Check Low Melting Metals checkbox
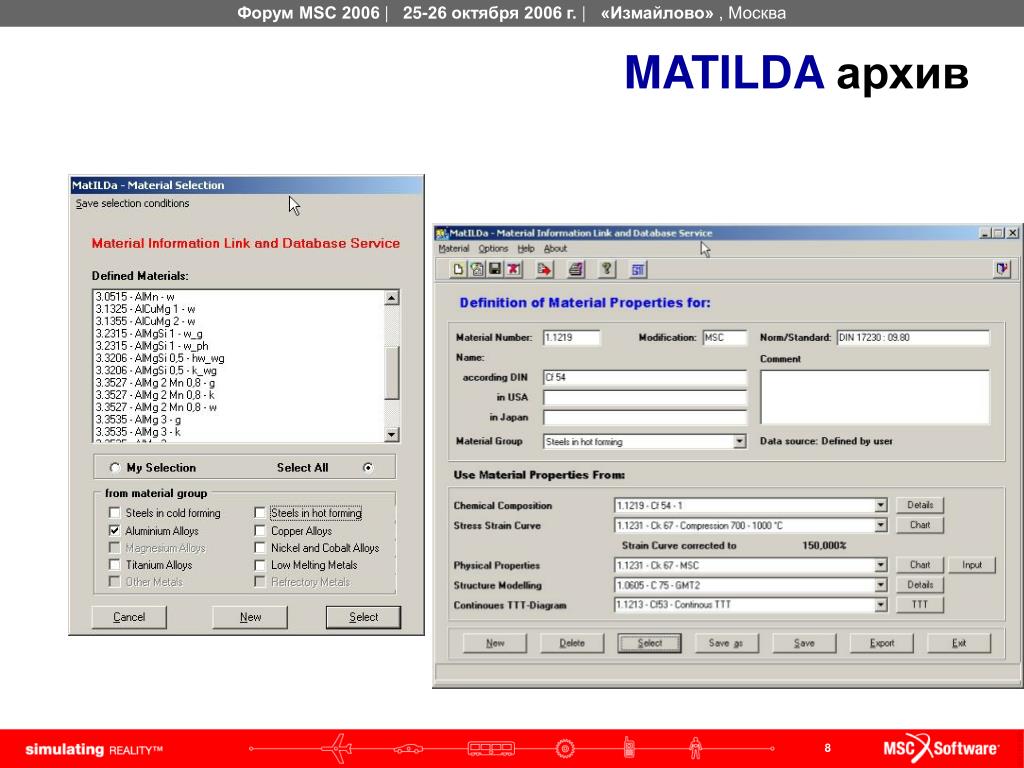1024x768 pixels. (260, 564)
